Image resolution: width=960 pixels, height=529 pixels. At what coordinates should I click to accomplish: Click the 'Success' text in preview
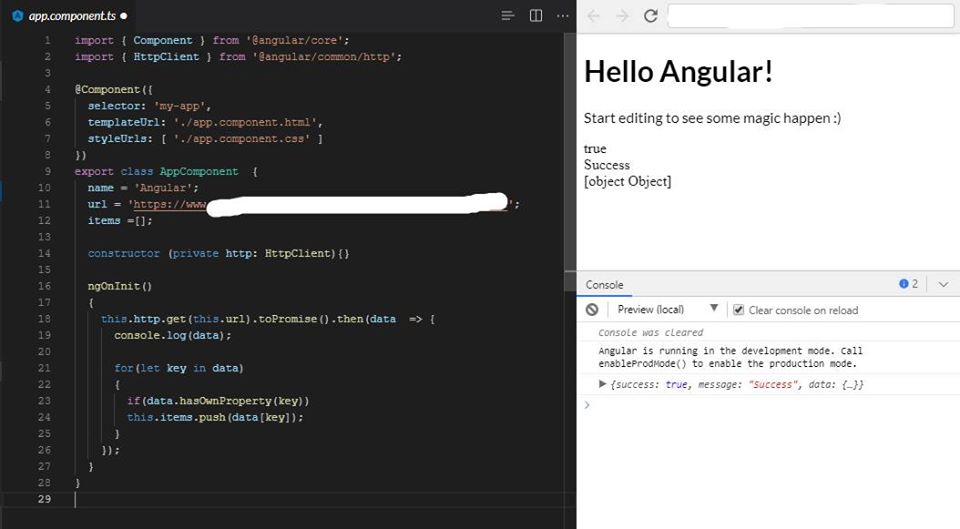click(x=607, y=165)
